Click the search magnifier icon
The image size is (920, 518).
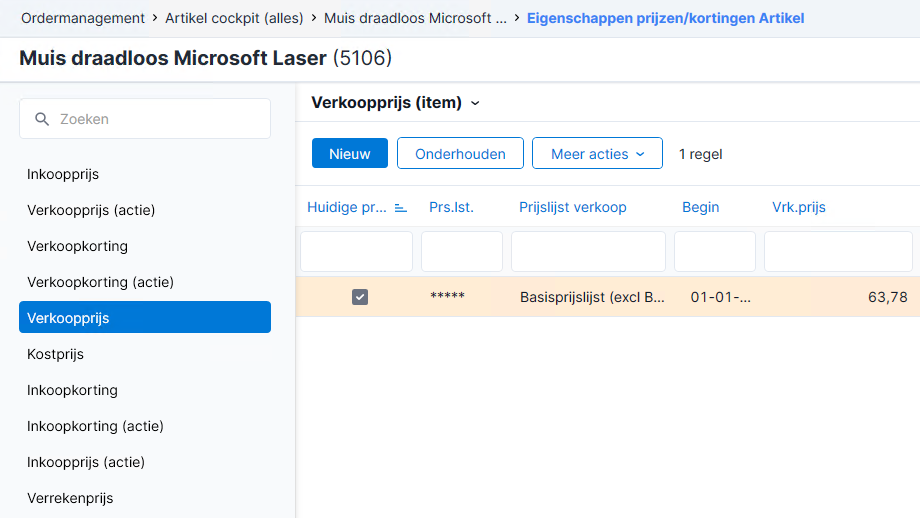click(42, 119)
